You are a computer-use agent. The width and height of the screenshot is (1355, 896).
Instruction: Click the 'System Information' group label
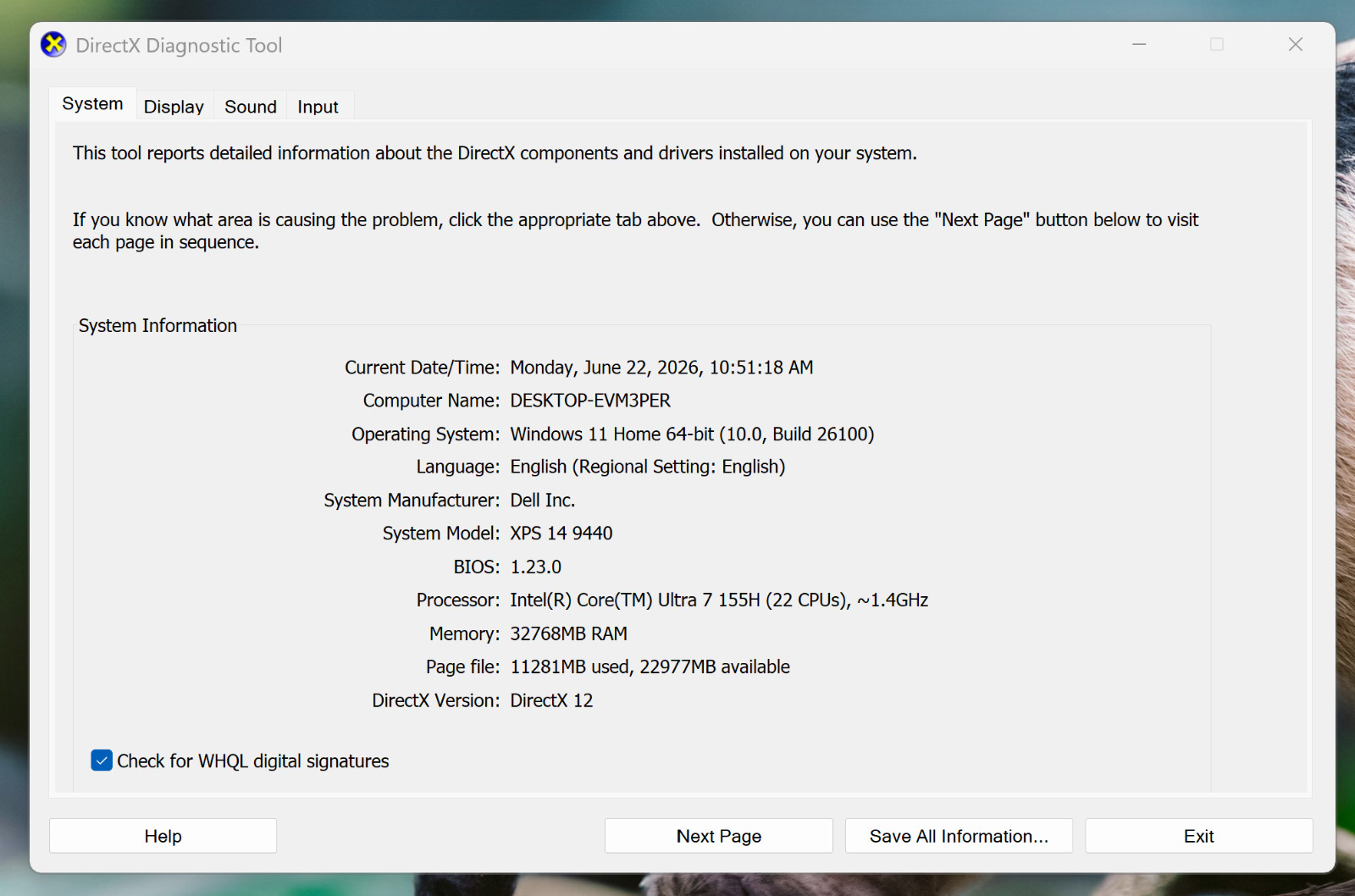pos(158,326)
